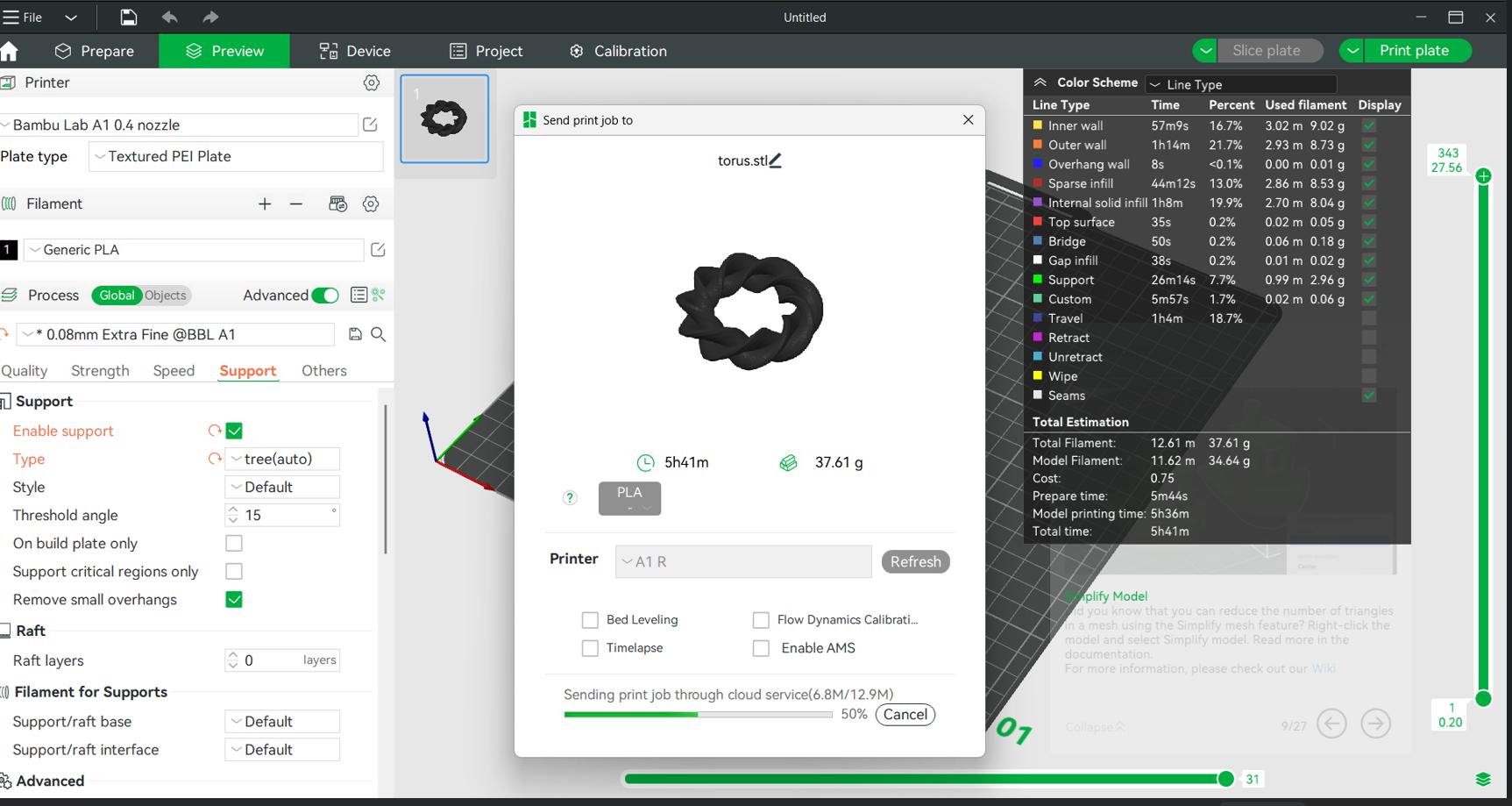Image resolution: width=1512 pixels, height=806 pixels.
Task: Click the save file icon
Action: click(x=128, y=17)
